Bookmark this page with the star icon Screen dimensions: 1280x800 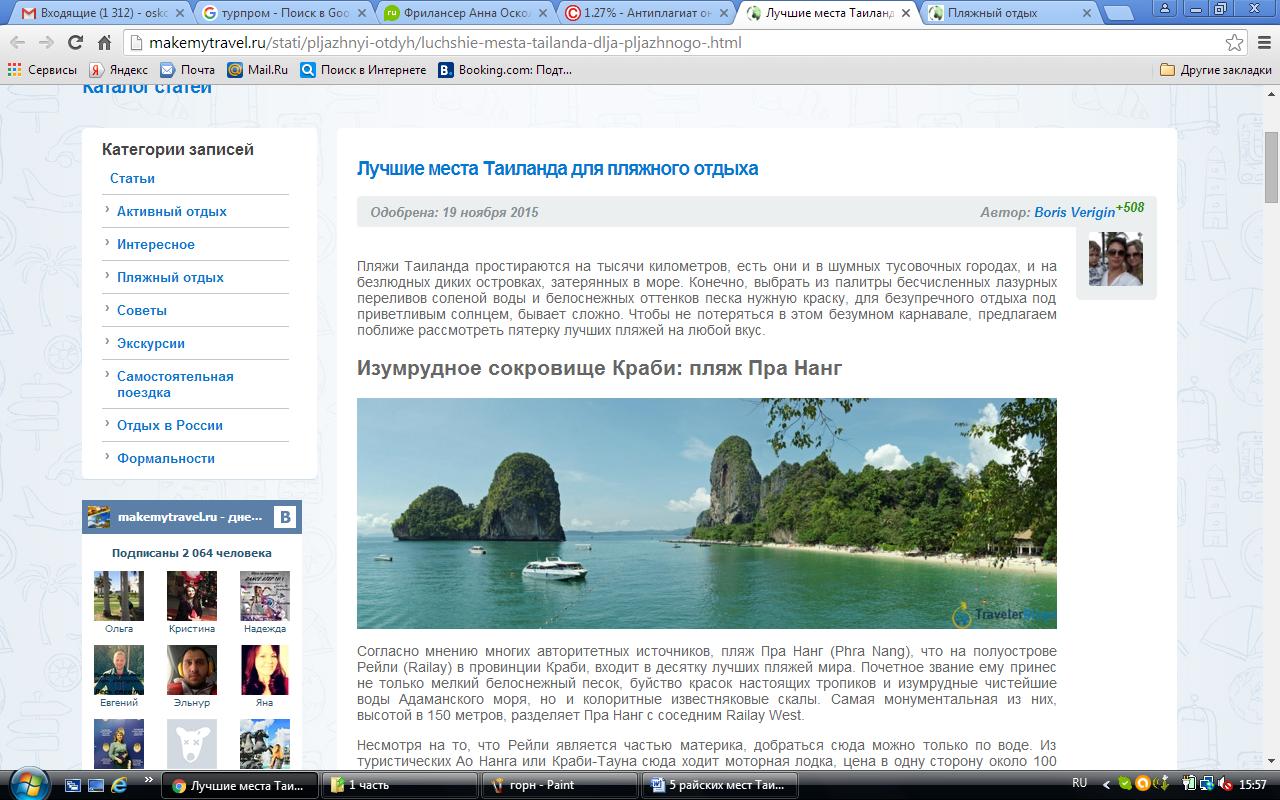click(x=1235, y=43)
